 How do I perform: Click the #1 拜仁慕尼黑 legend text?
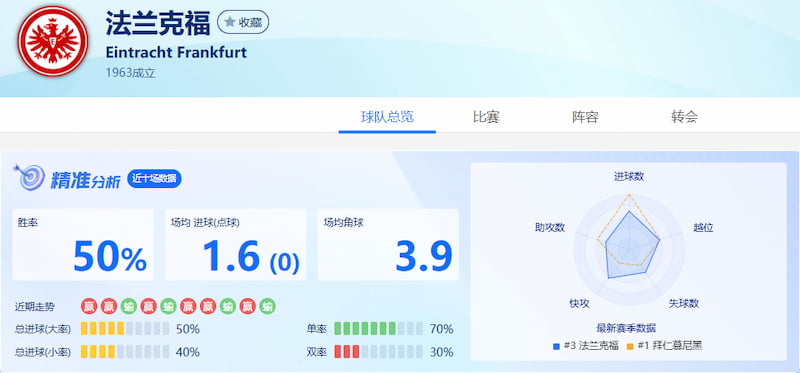pyautogui.click(x=670, y=346)
